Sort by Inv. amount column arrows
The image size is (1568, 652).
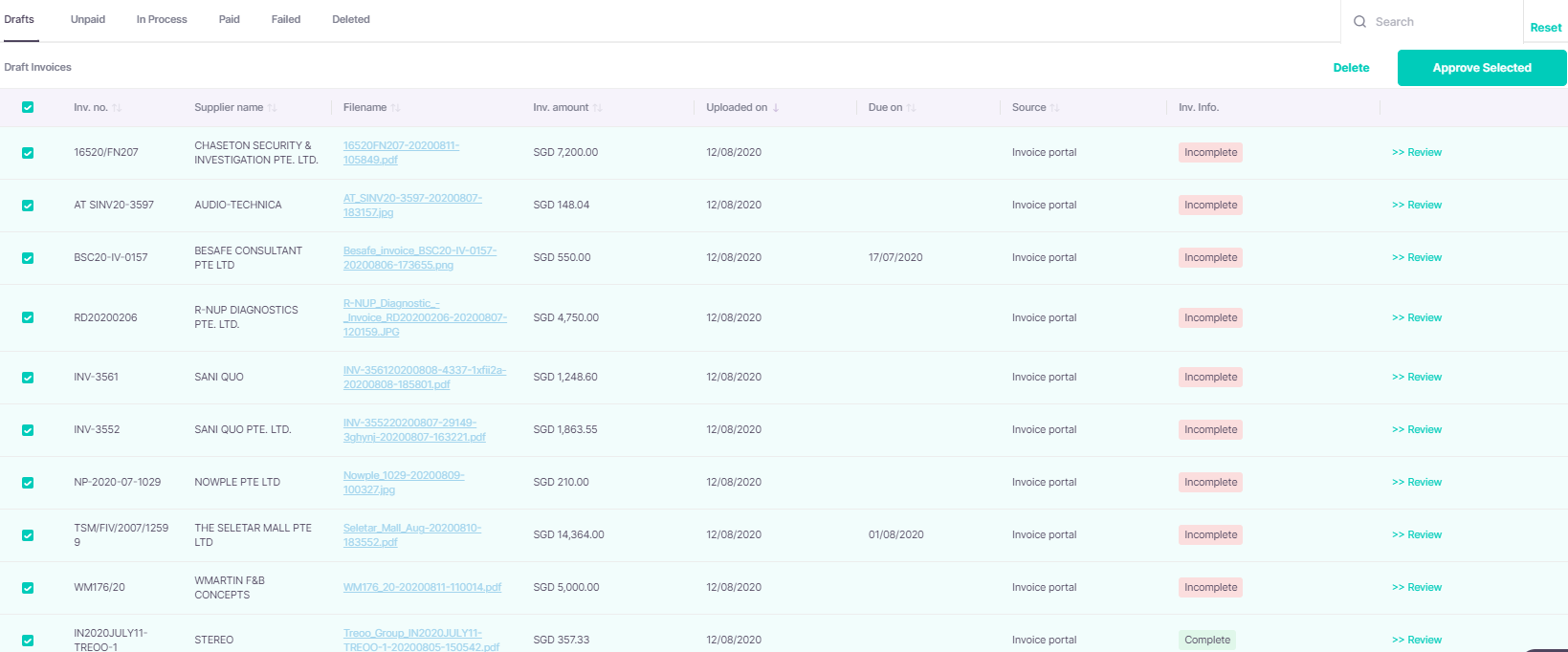point(598,108)
